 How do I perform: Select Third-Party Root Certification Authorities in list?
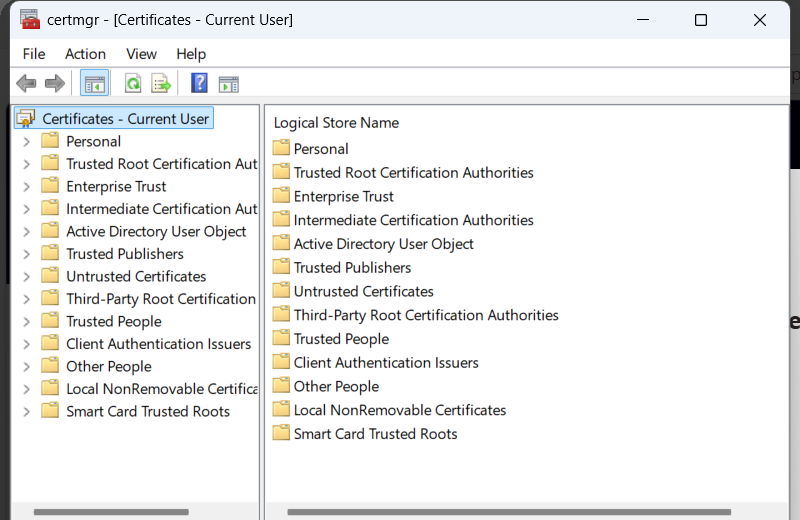[426, 315]
